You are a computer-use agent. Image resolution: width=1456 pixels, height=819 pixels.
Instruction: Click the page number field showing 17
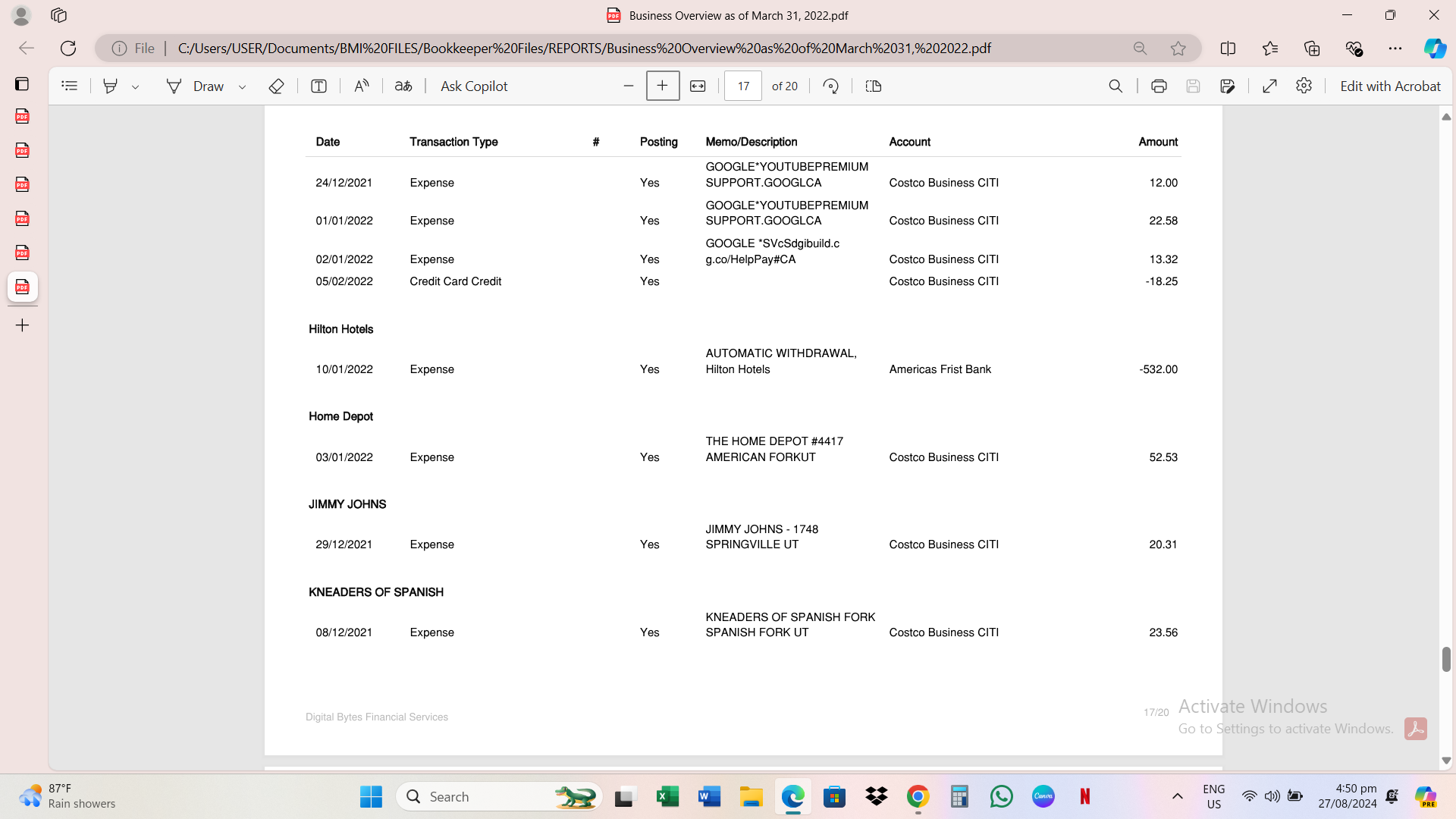[x=743, y=86]
